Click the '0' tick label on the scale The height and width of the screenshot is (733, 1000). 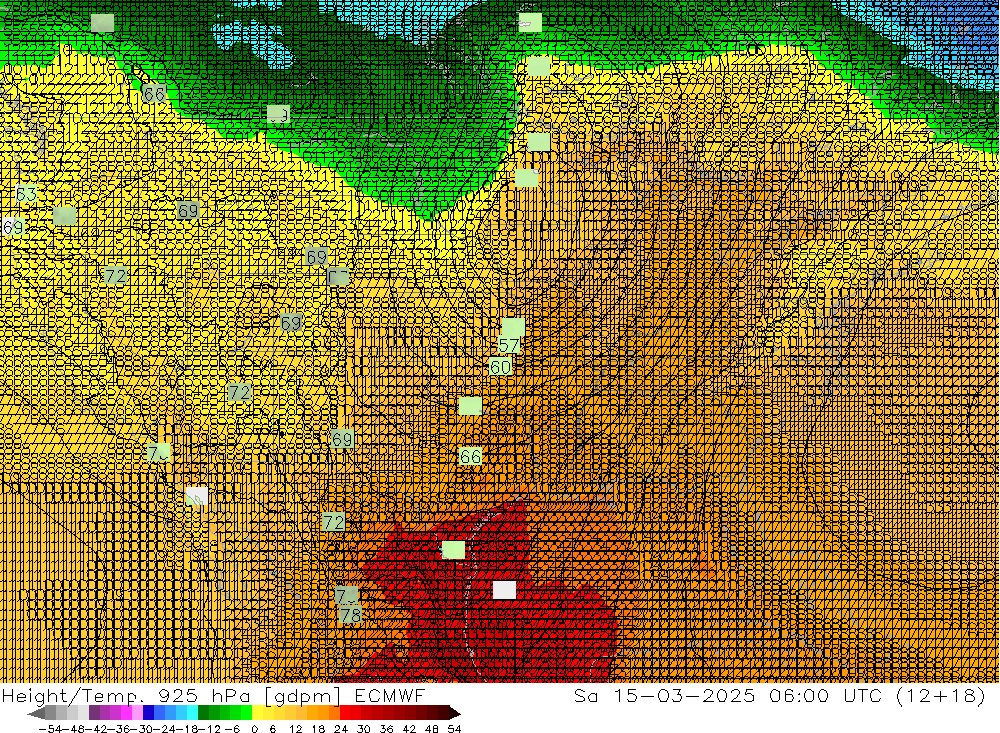point(254,729)
